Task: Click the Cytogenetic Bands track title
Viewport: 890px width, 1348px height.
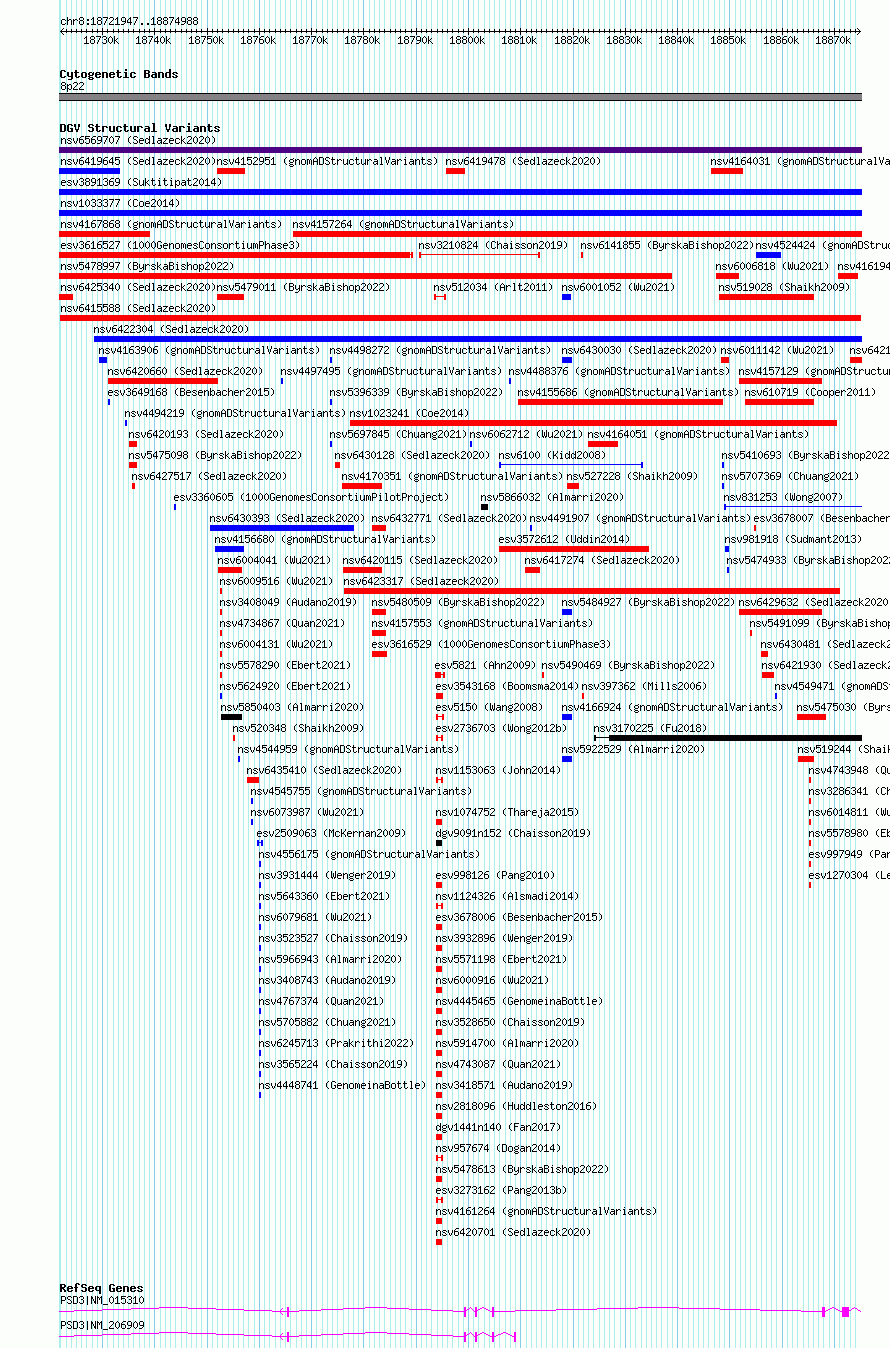Action: [118, 74]
